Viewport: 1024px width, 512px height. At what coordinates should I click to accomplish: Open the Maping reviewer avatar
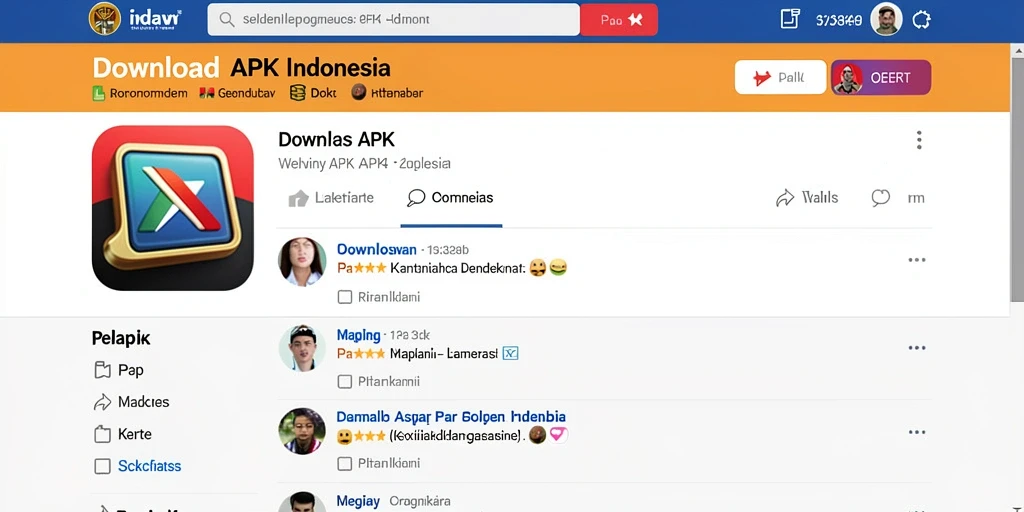tap(302, 348)
